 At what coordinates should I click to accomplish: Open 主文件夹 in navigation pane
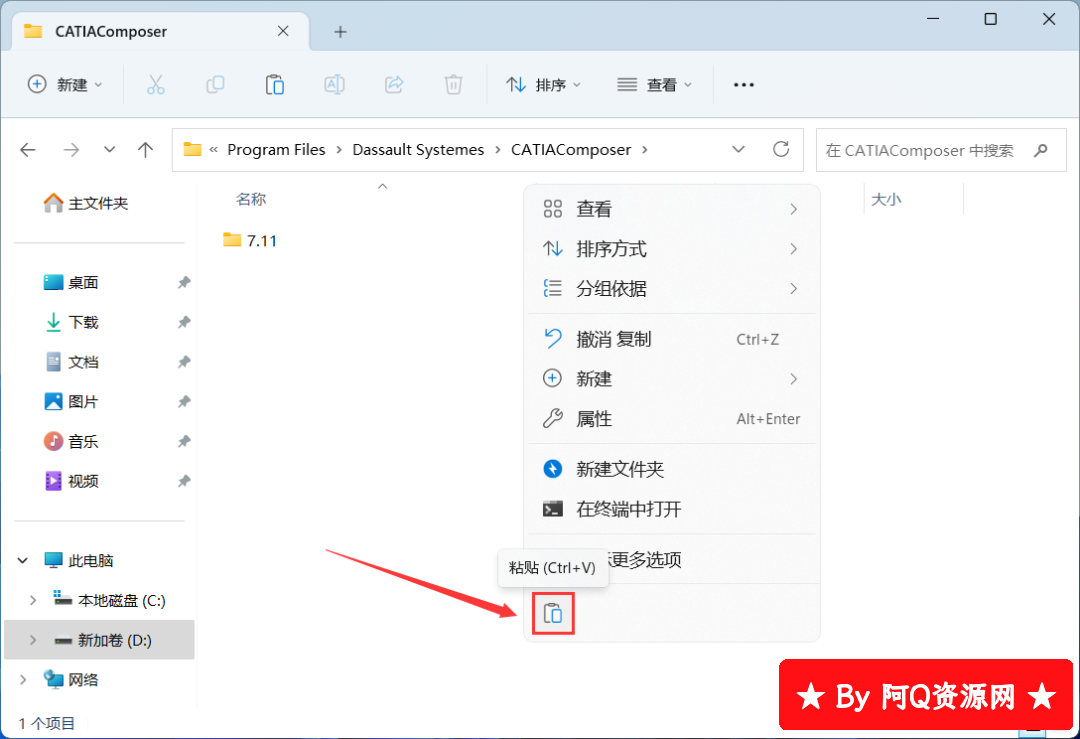(x=86, y=203)
